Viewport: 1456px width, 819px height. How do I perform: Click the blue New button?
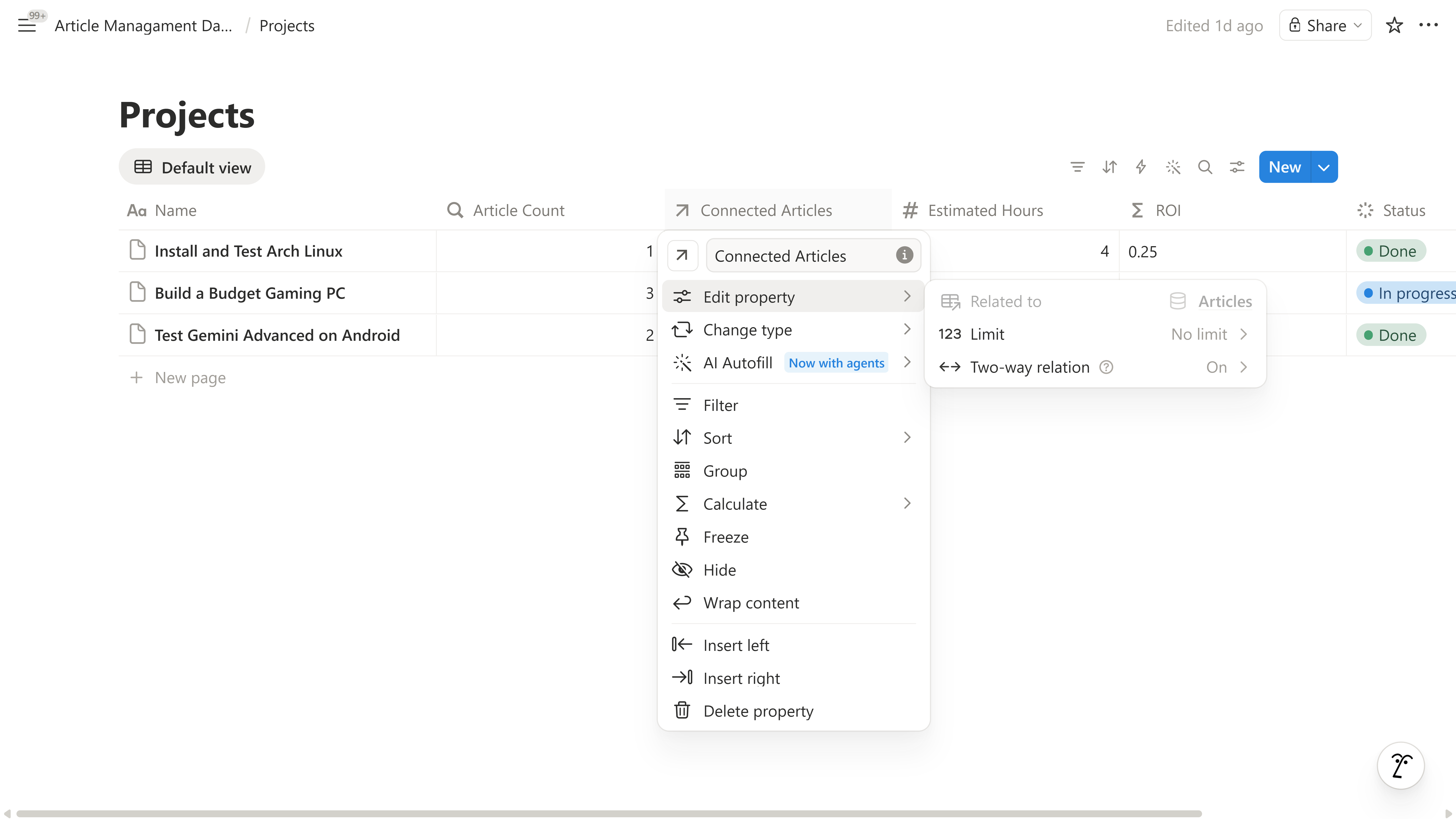(1284, 167)
